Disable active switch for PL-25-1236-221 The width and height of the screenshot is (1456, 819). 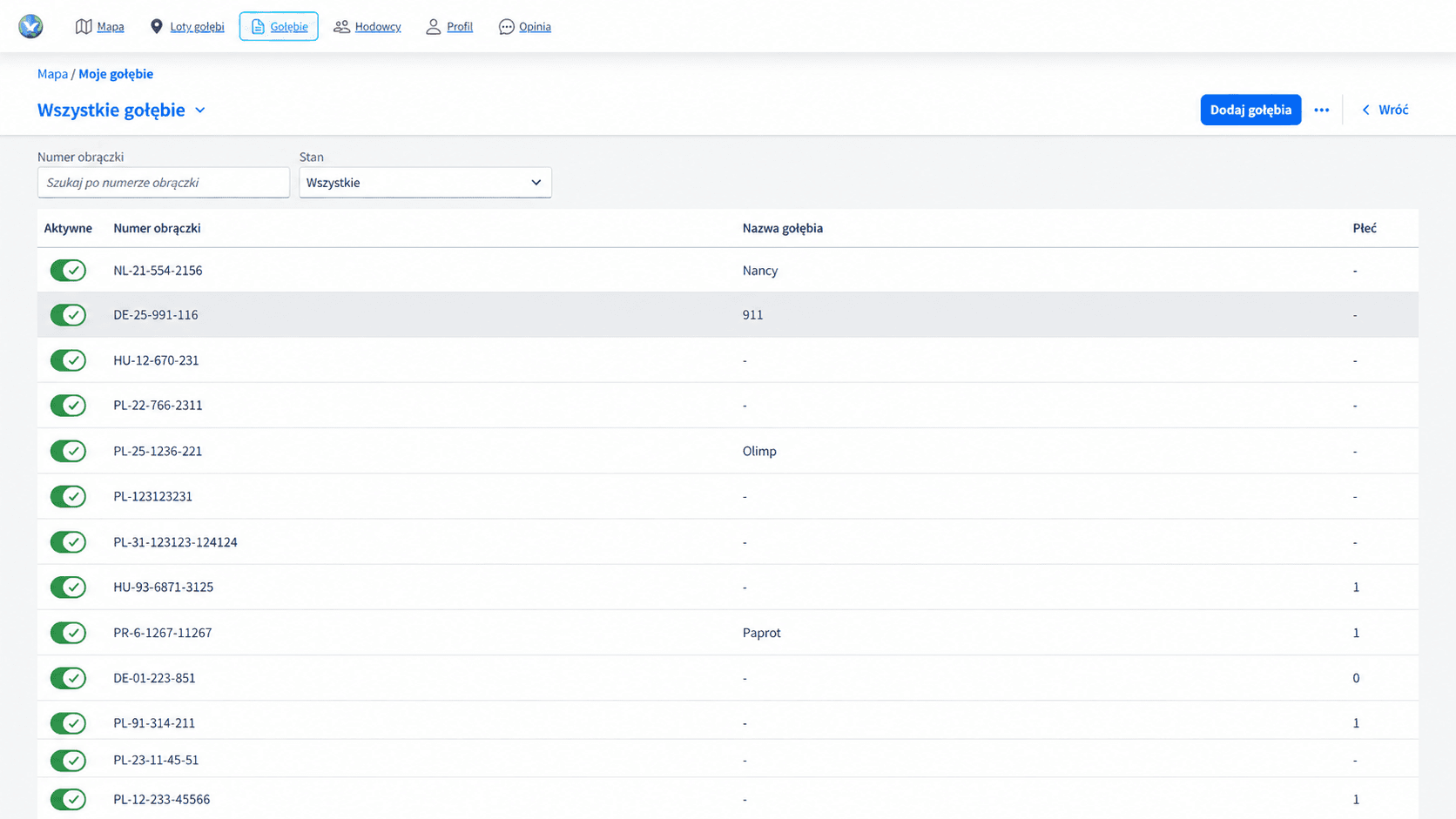click(x=68, y=451)
